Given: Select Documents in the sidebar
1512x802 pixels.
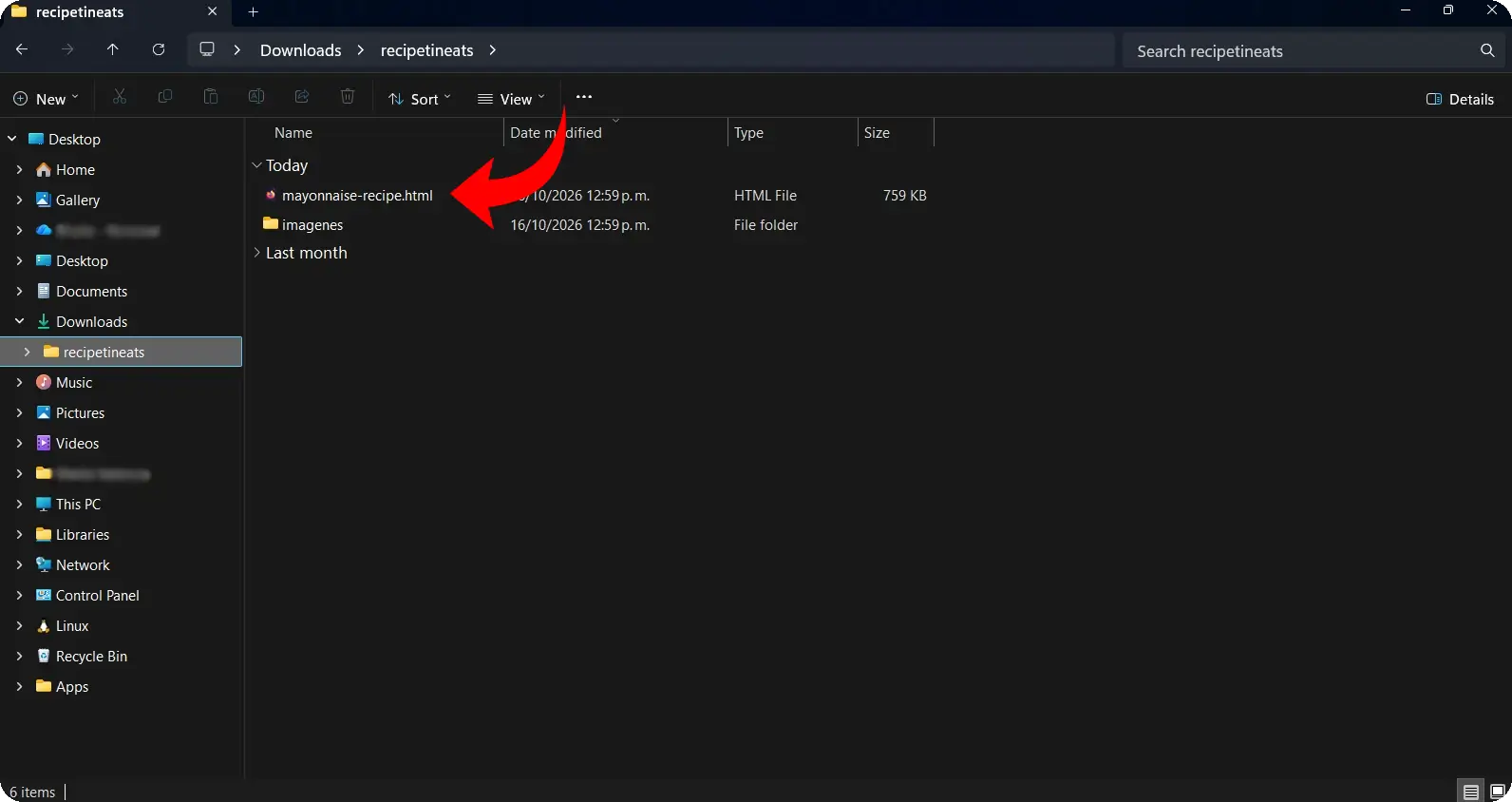Looking at the screenshot, I should (91, 291).
